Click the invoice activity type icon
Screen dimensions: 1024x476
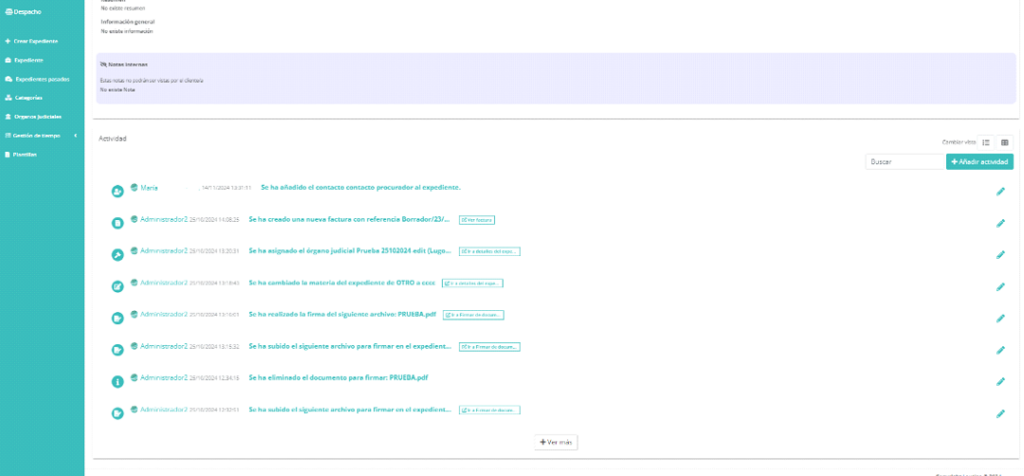click(117, 222)
